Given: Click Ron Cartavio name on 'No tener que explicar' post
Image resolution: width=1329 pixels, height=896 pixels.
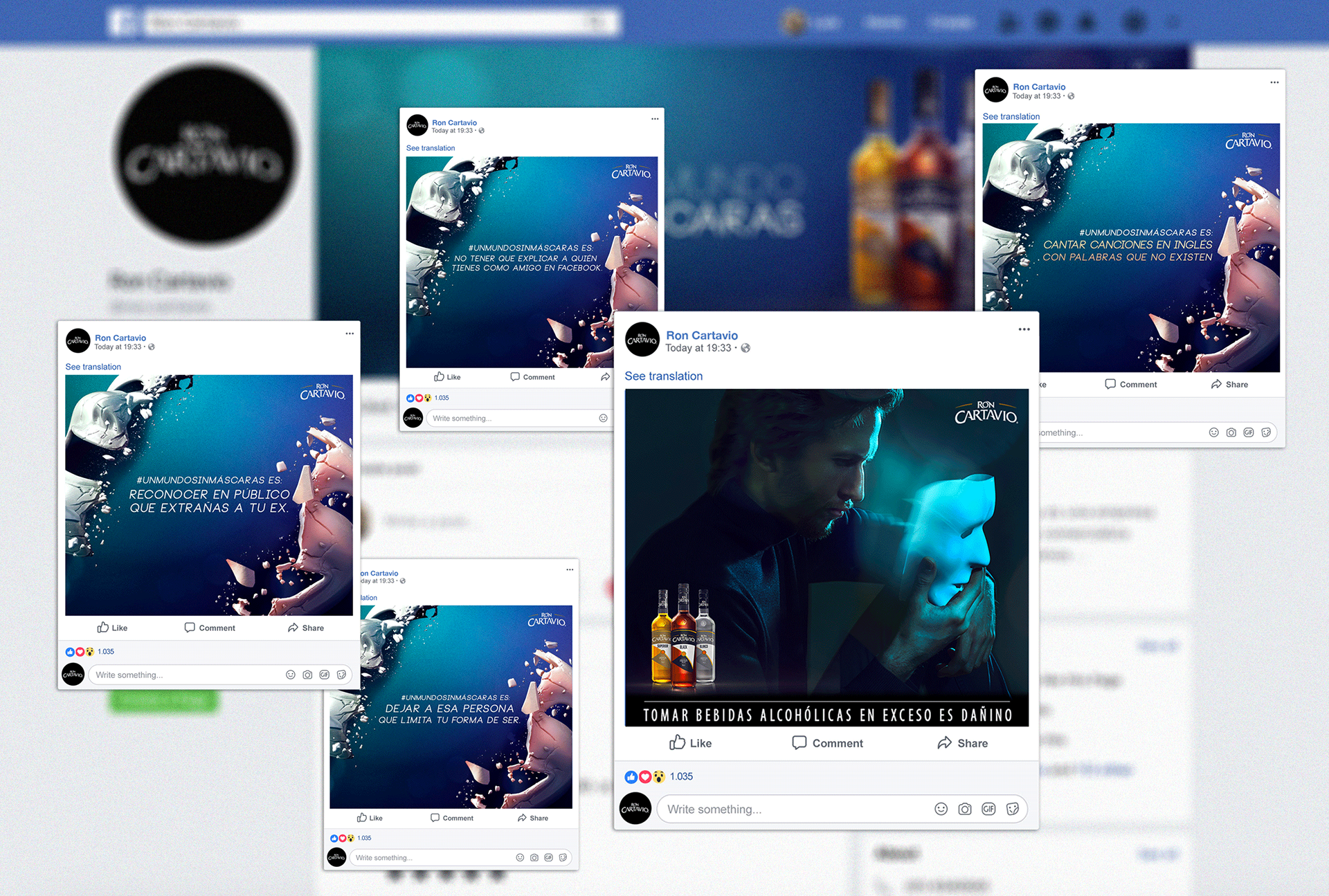Looking at the screenshot, I should point(454,122).
